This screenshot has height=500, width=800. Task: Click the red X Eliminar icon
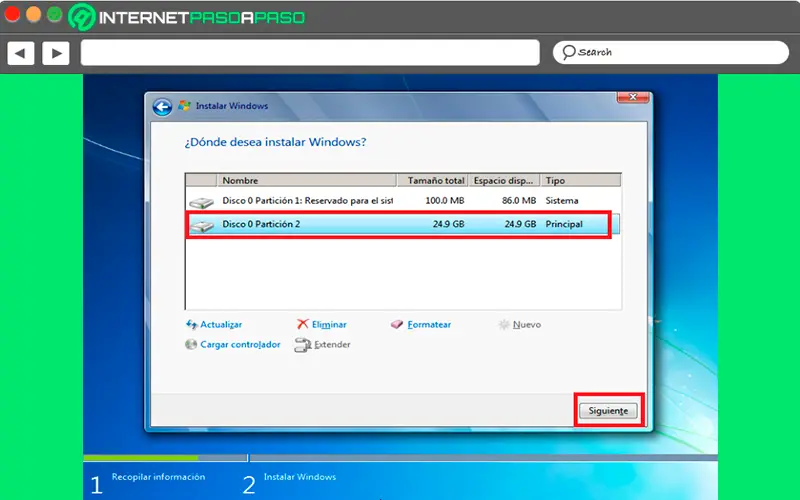point(303,324)
